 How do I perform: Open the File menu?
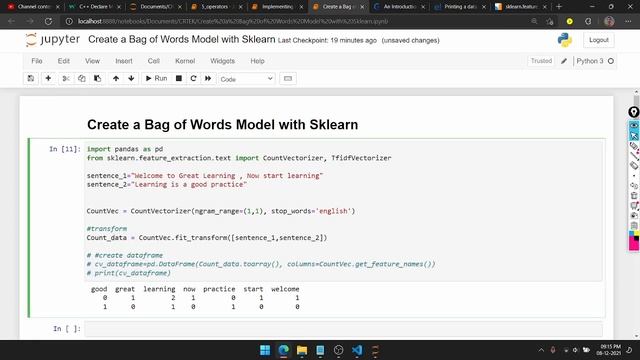(x=37, y=61)
